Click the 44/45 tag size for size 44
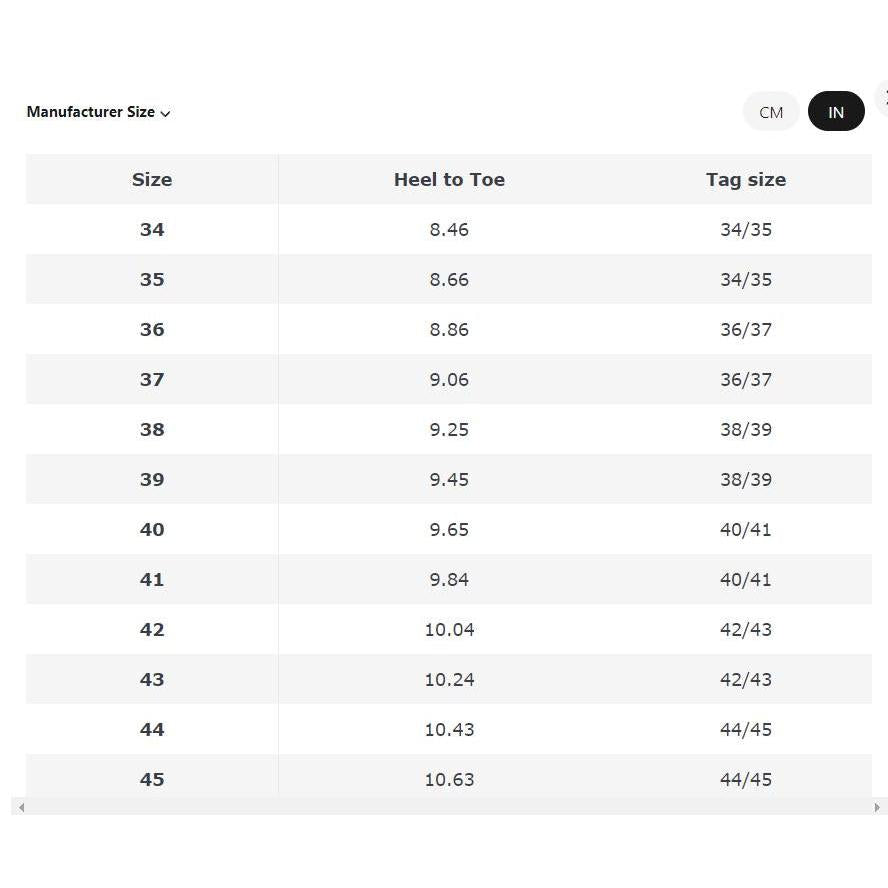 tap(746, 729)
